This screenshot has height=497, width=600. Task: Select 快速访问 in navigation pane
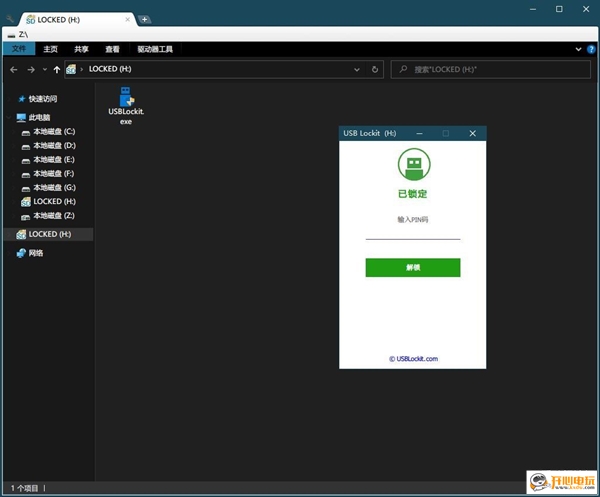click(x=42, y=99)
